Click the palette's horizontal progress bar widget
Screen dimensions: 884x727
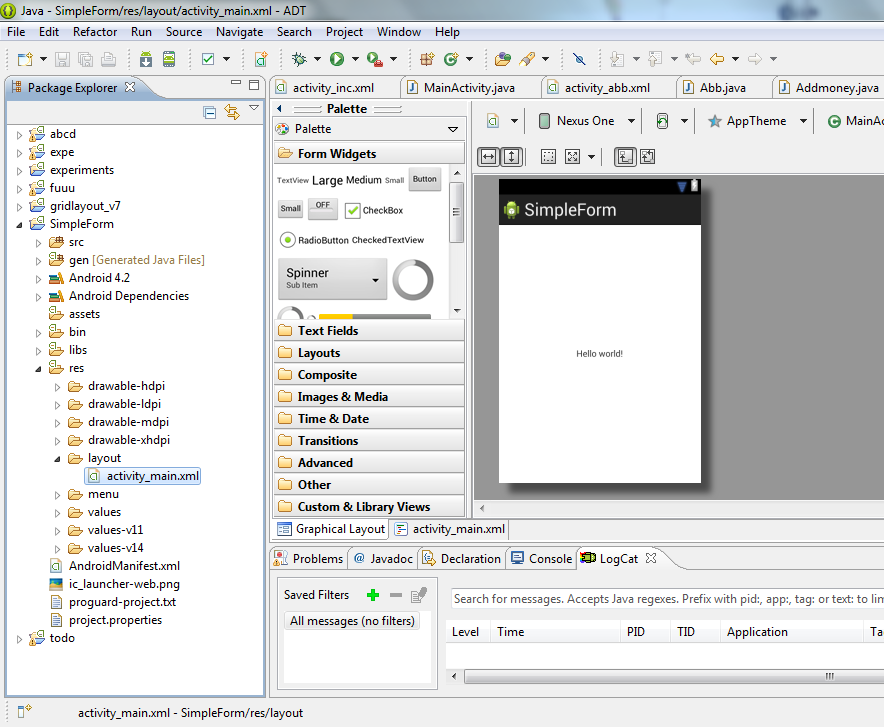(374, 317)
